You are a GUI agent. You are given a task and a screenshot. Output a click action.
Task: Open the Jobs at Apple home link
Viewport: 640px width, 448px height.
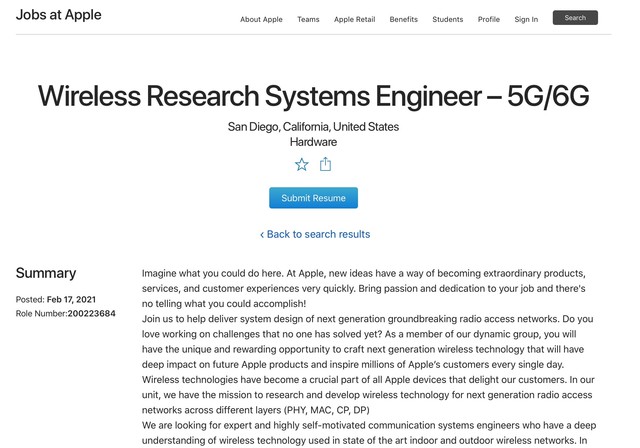point(58,15)
